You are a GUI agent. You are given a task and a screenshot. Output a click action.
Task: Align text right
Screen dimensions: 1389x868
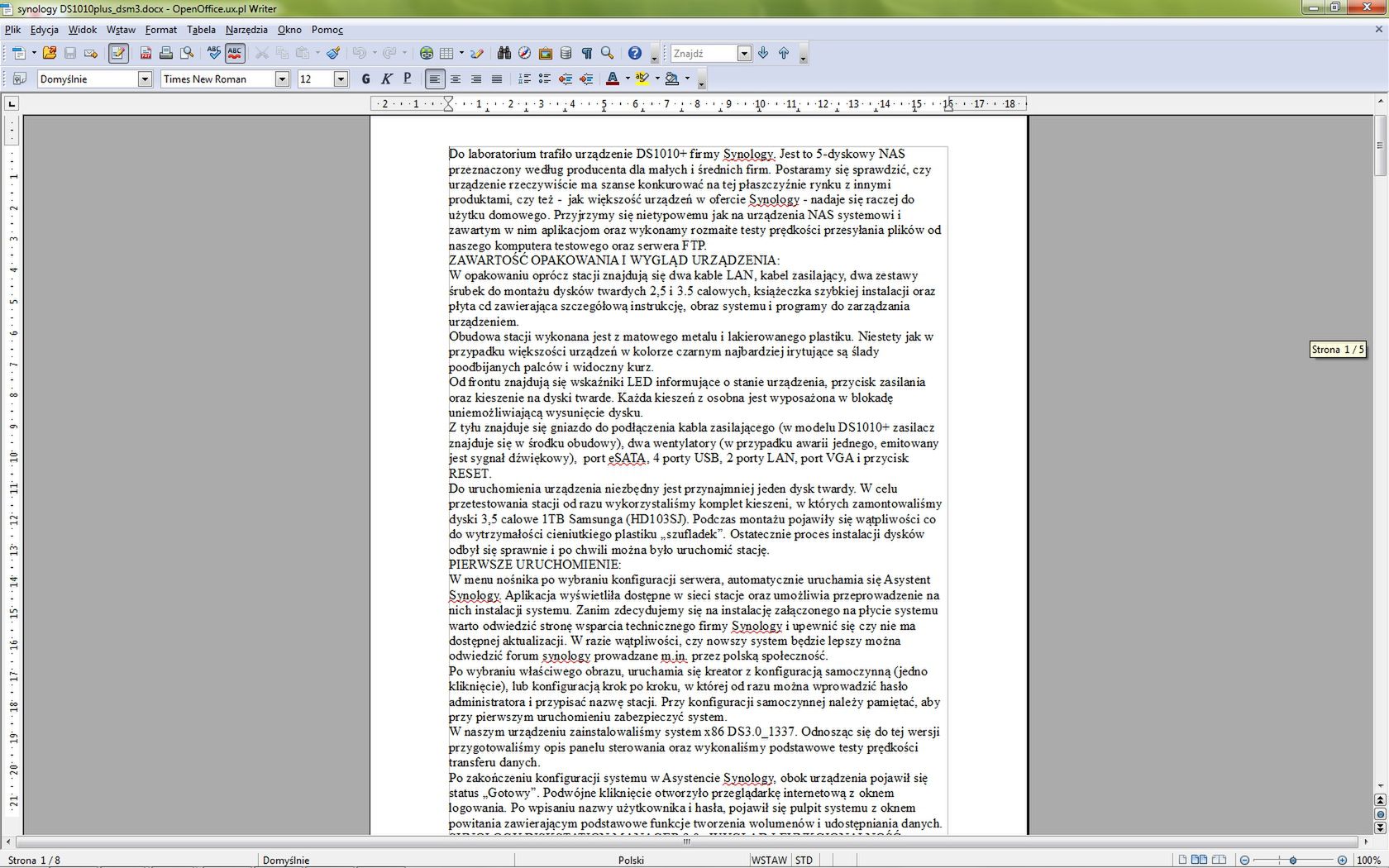point(475,79)
